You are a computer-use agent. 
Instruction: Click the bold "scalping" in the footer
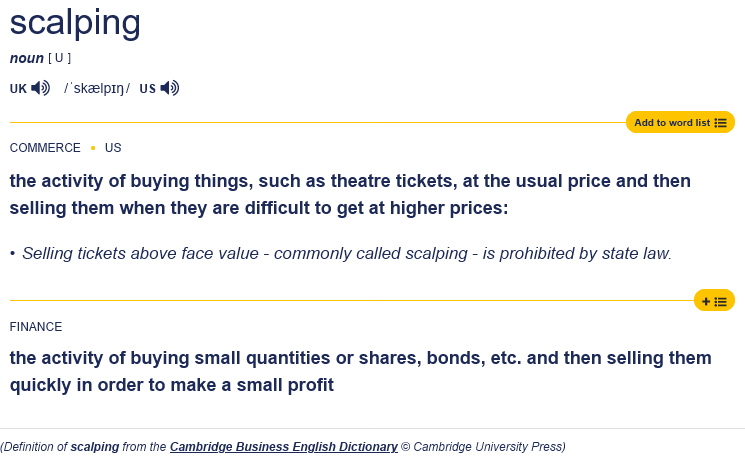pos(95,447)
